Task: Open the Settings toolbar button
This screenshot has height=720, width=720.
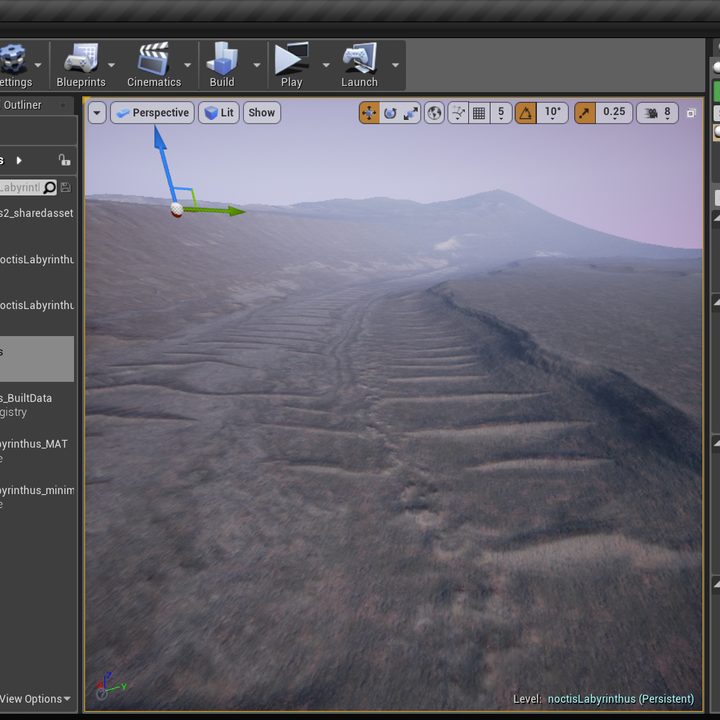Action: point(15,65)
